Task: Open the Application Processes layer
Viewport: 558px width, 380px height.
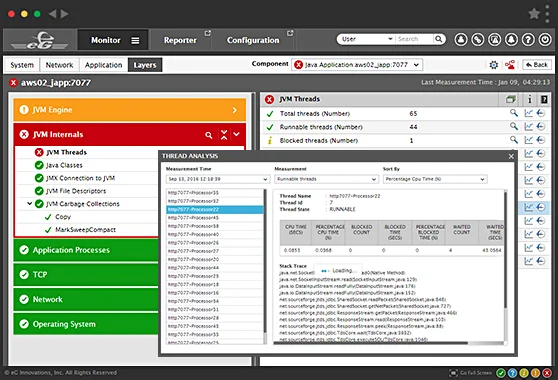Action: pos(86,250)
